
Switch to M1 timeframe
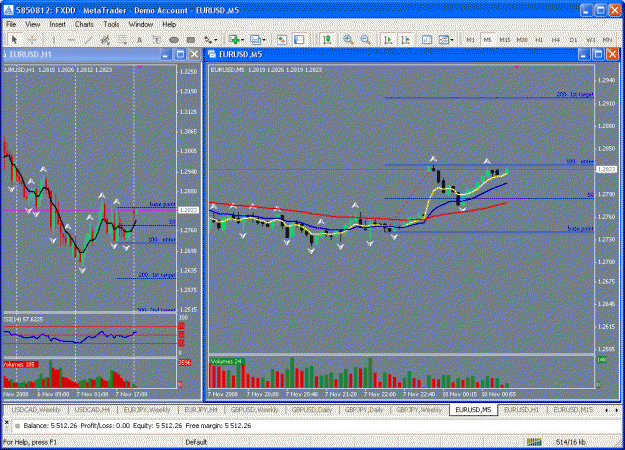pyautogui.click(x=470, y=40)
